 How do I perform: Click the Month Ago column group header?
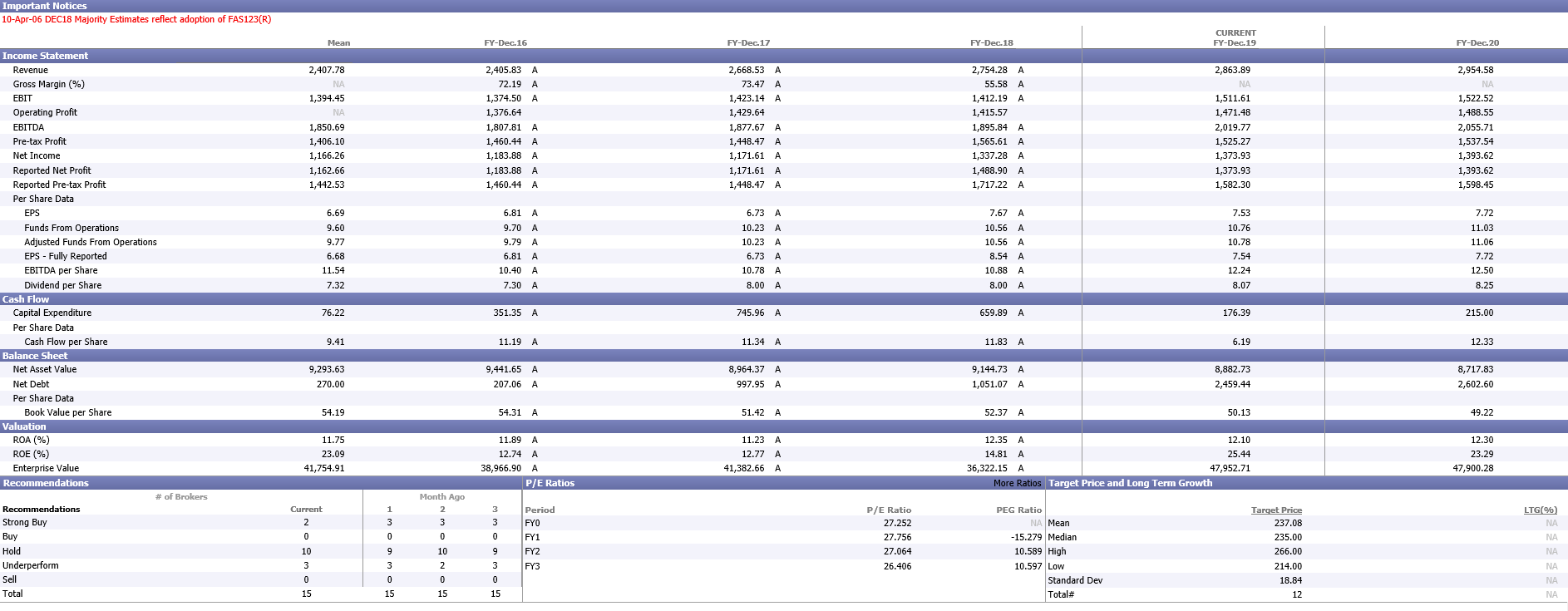click(442, 496)
